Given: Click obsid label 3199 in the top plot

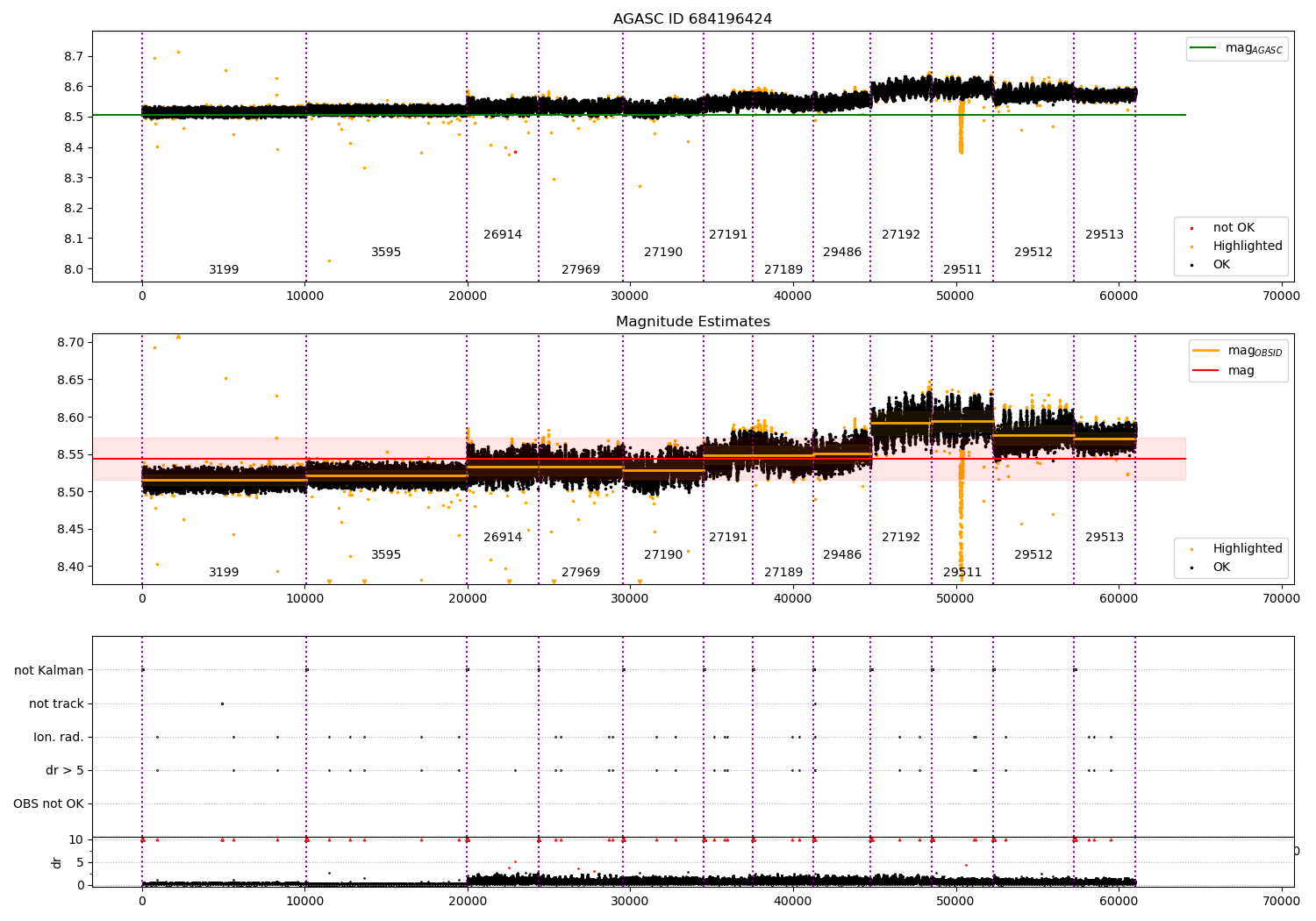Looking at the screenshot, I should tap(224, 270).
